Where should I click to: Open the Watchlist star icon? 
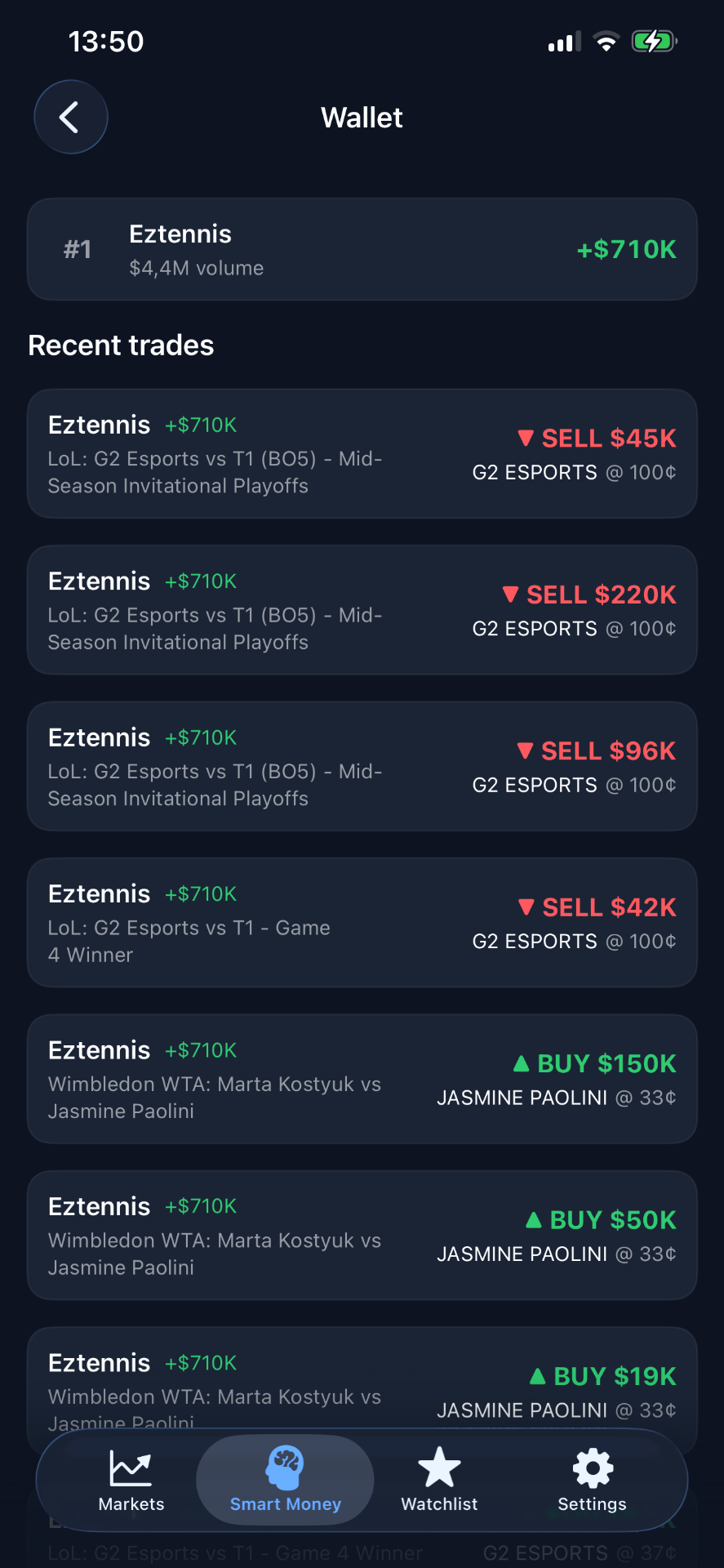pos(439,1468)
